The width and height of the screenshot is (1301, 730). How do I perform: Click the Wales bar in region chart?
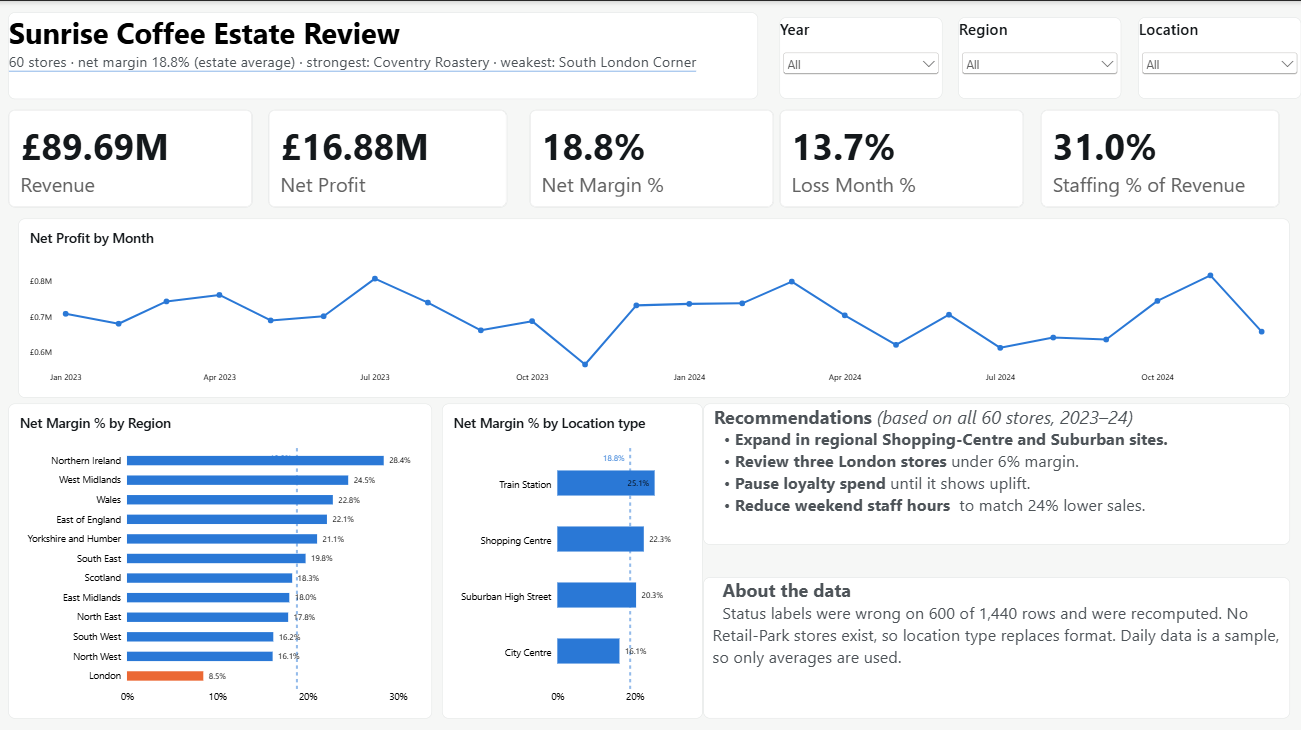pos(230,500)
